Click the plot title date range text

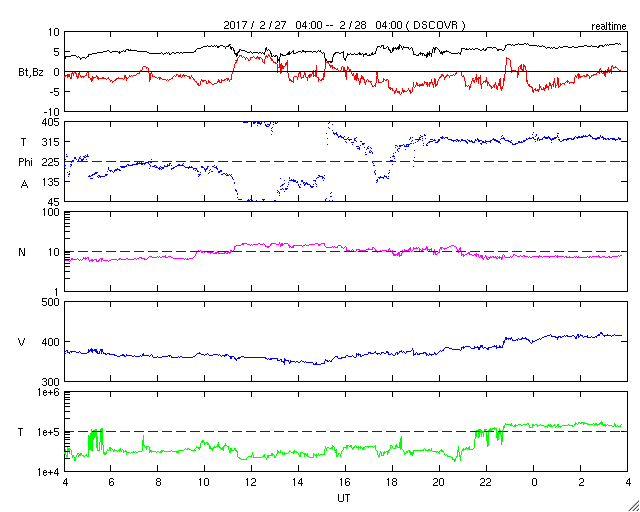point(344,25)
